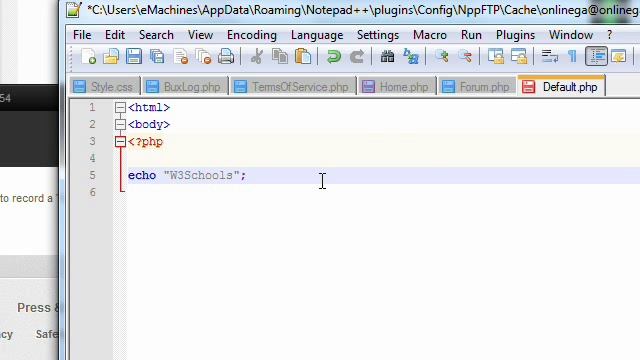Toggle word wrap toolbar icon
The width and height of the screenshot is (640, 360).
point(549,56)
